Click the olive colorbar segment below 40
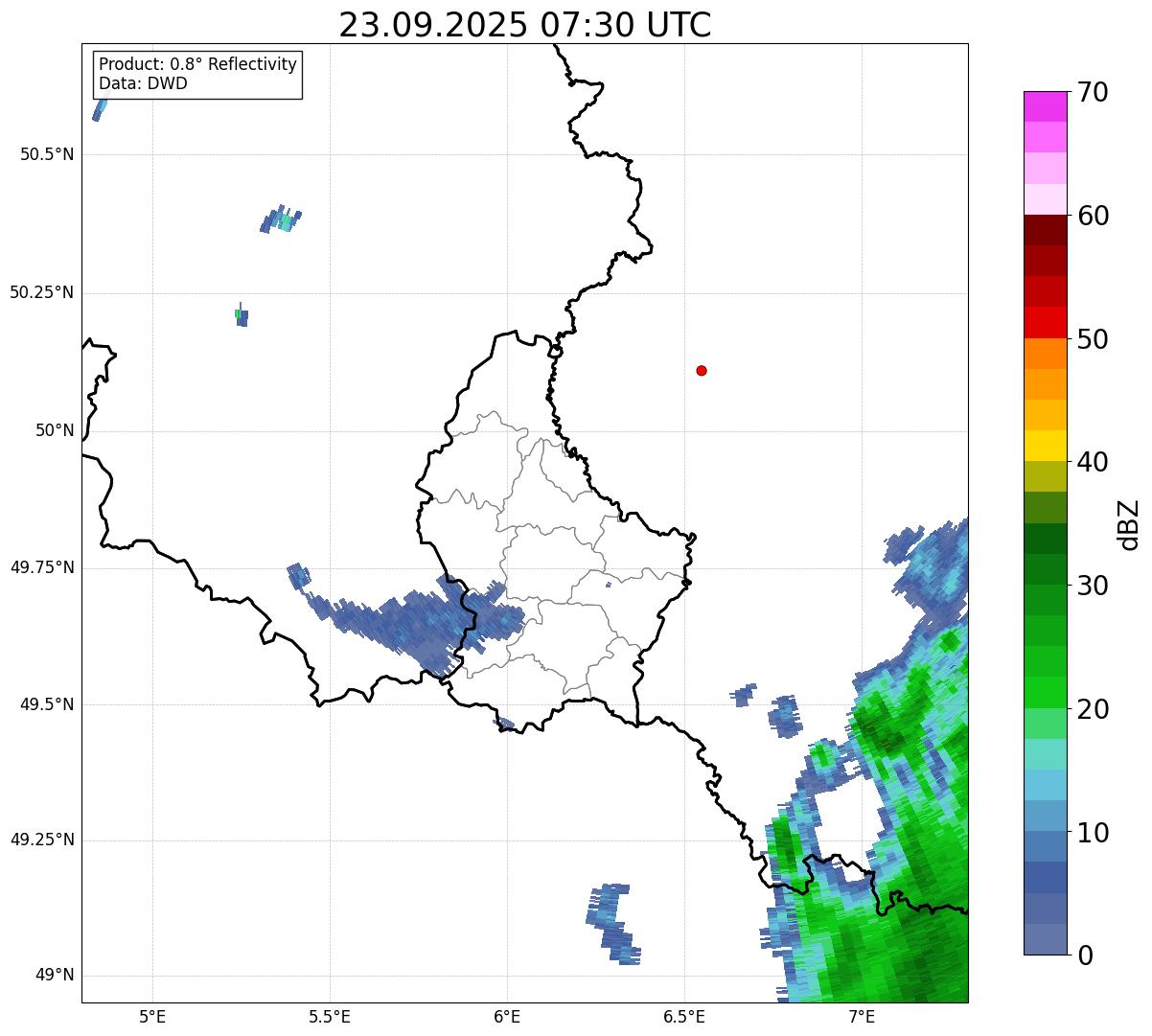This screenshot has height=1036, width=1152. tap(1045, 476)
